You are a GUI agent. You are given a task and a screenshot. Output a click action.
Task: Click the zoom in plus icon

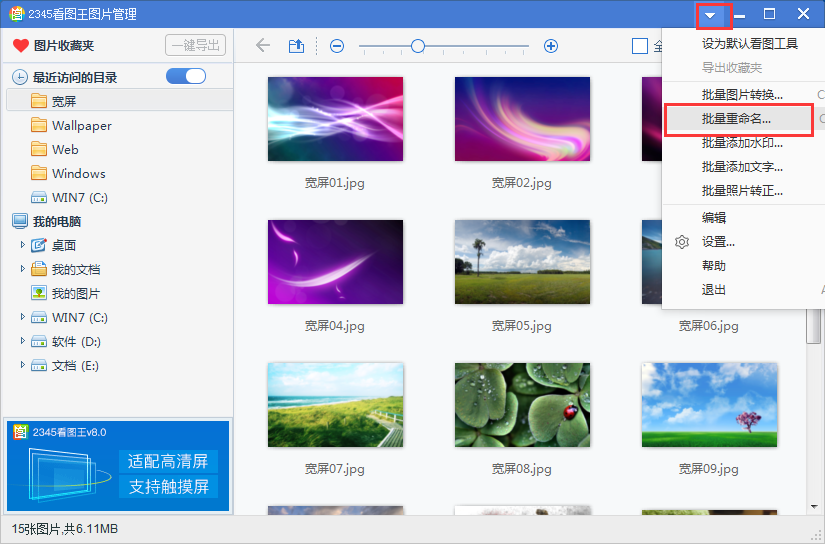pyautogui.click(x=550, y=46)
